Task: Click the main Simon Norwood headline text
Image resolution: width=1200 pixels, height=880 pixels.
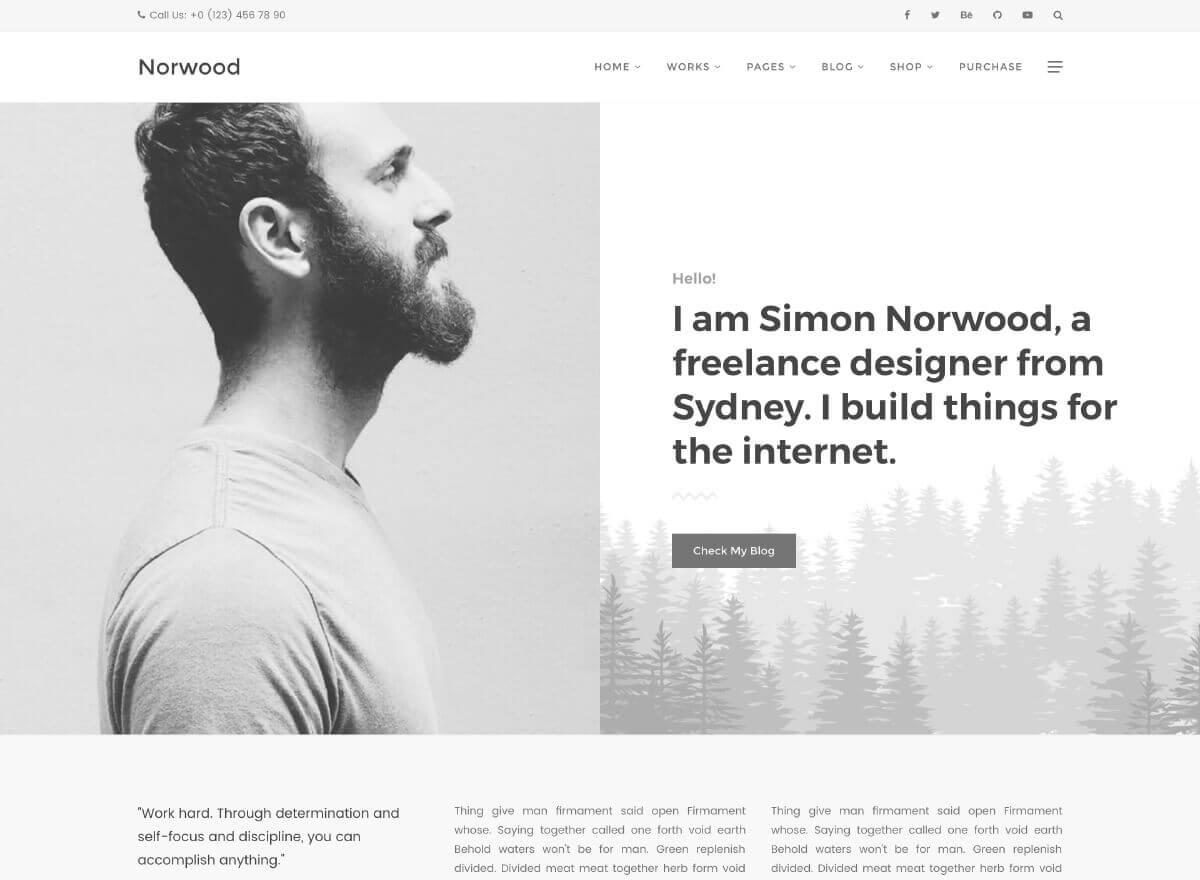Action: pos(895,385)
